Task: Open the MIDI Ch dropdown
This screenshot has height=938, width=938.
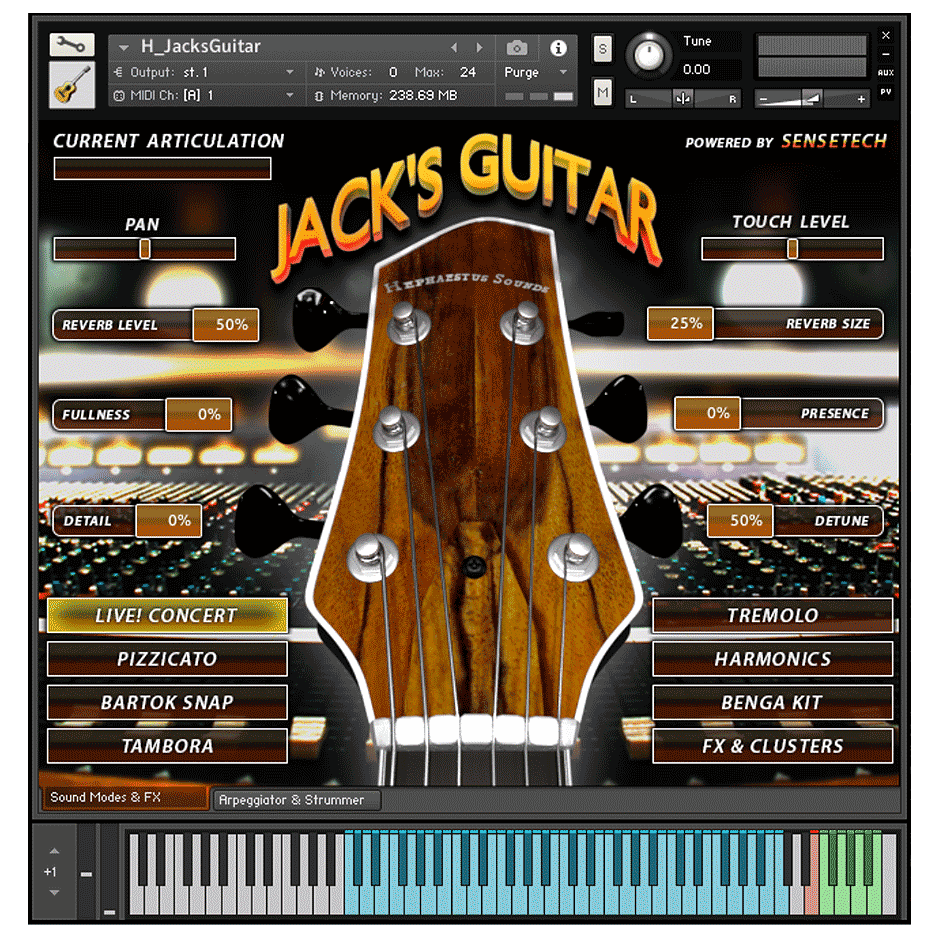Action: (x=204, y=95)
